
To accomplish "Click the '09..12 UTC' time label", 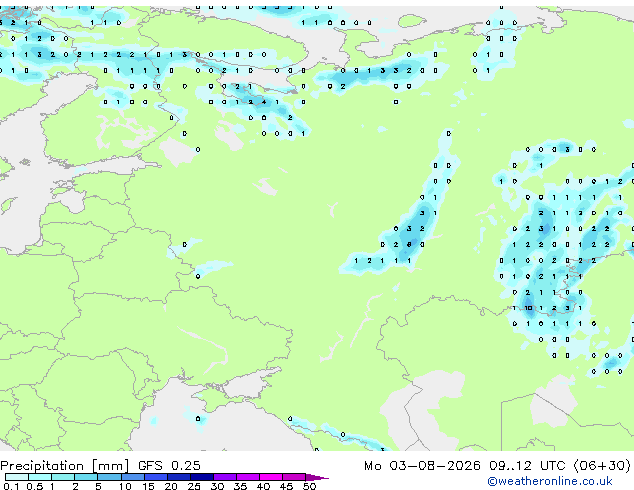I will tap(527, 466).
